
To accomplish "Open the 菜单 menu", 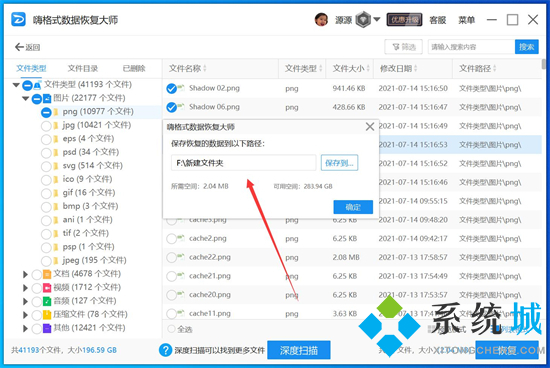I will coord(466,20).
